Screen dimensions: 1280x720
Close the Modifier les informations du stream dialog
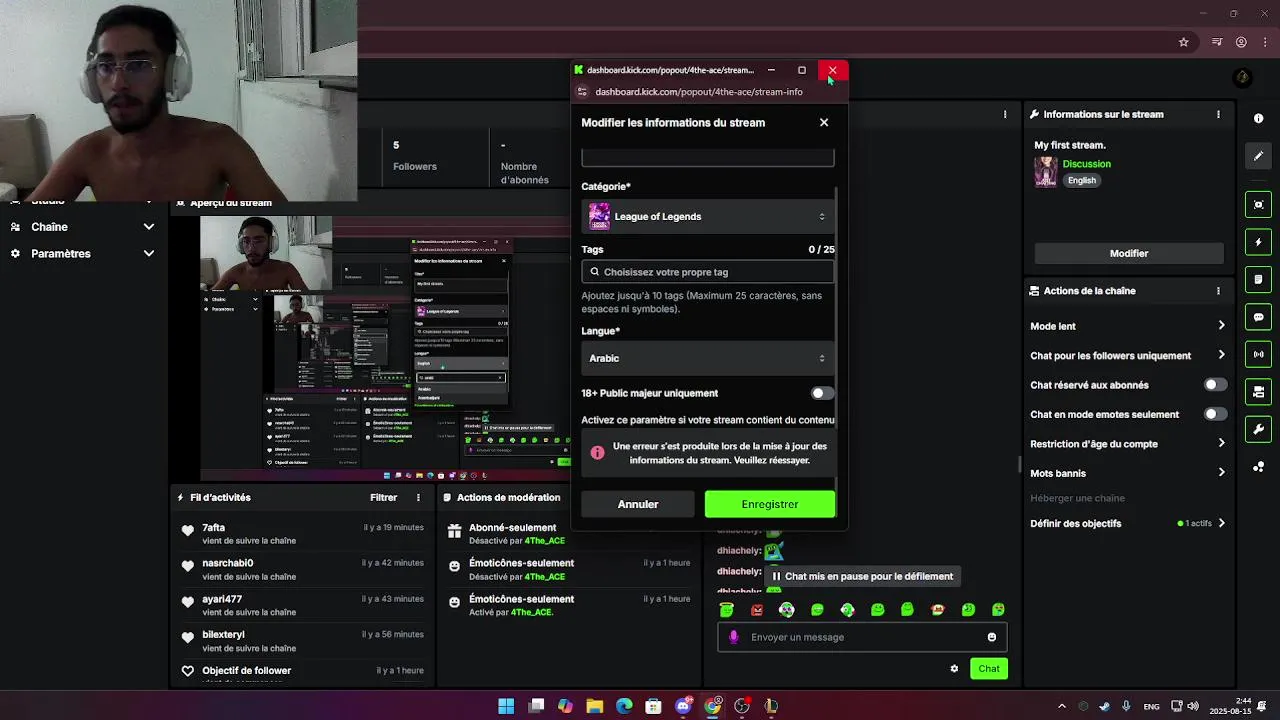tap(824, 122)
